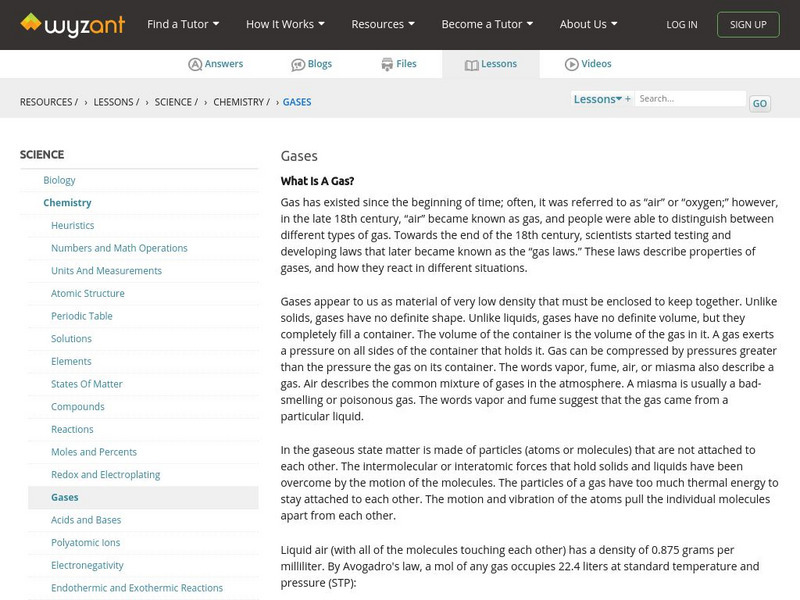Expand the Resources dropdown menu
The height and width of the screenshot is (600, 800).
pos(383,24)
